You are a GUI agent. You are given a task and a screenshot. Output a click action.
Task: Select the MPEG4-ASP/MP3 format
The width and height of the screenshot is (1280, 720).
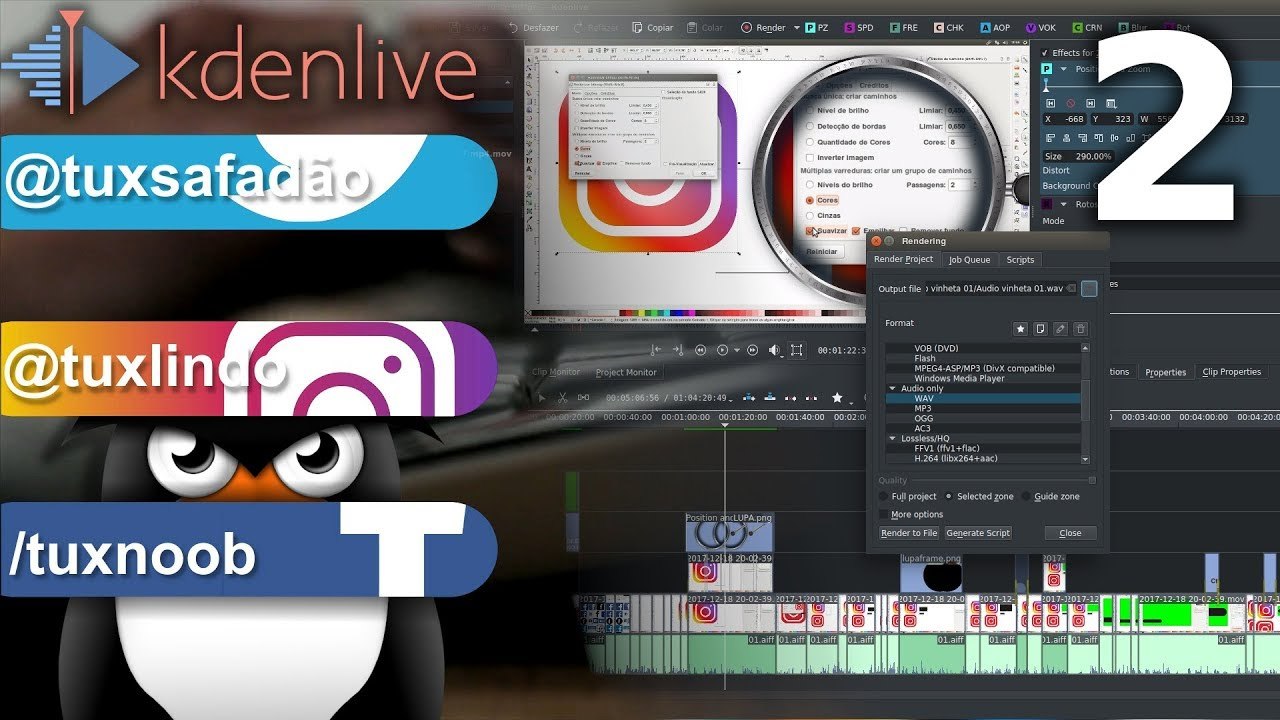click(983, 368)
